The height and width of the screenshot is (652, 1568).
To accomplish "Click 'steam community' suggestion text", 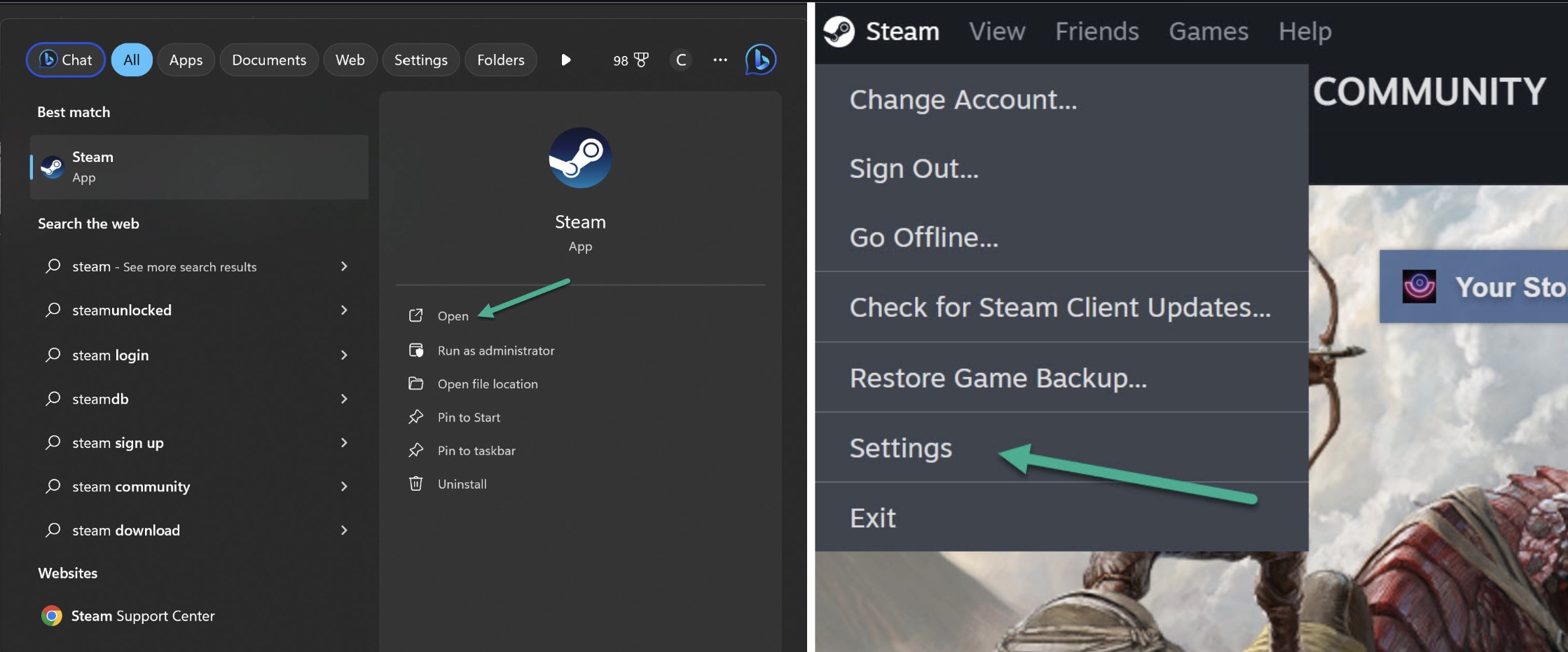I will [131, 487].
